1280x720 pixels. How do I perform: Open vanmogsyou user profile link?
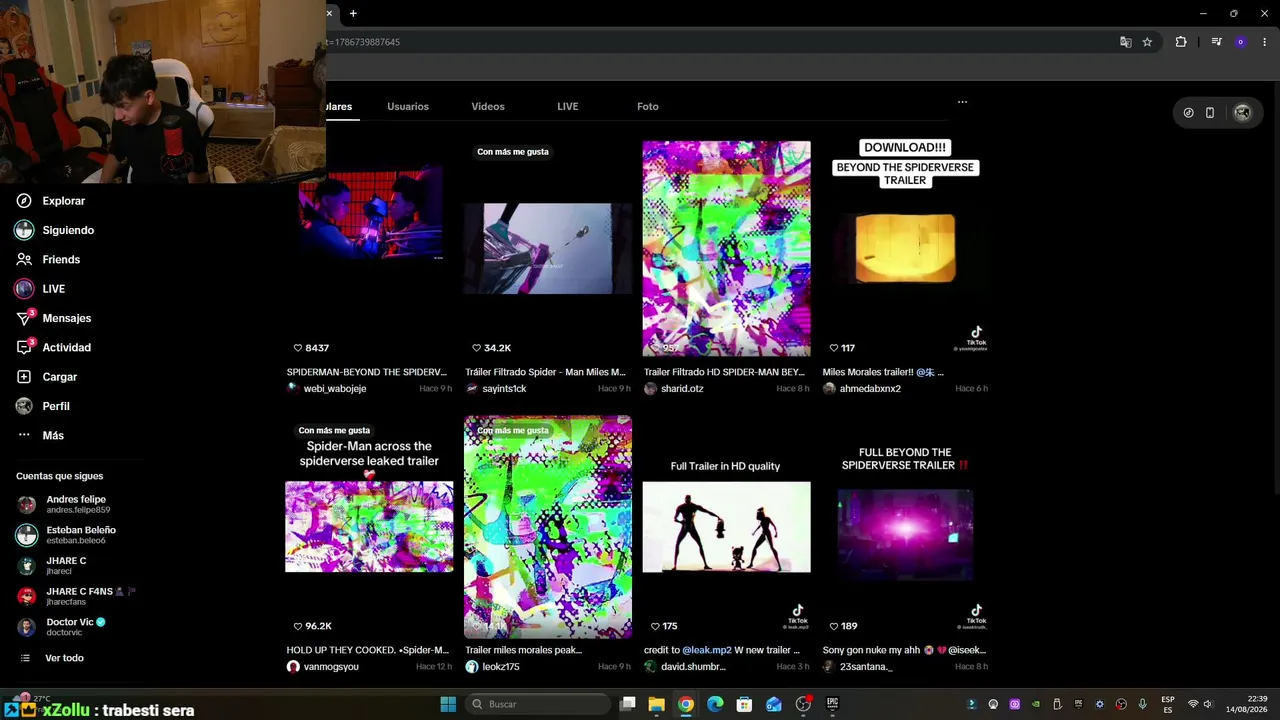coord(331,667)
